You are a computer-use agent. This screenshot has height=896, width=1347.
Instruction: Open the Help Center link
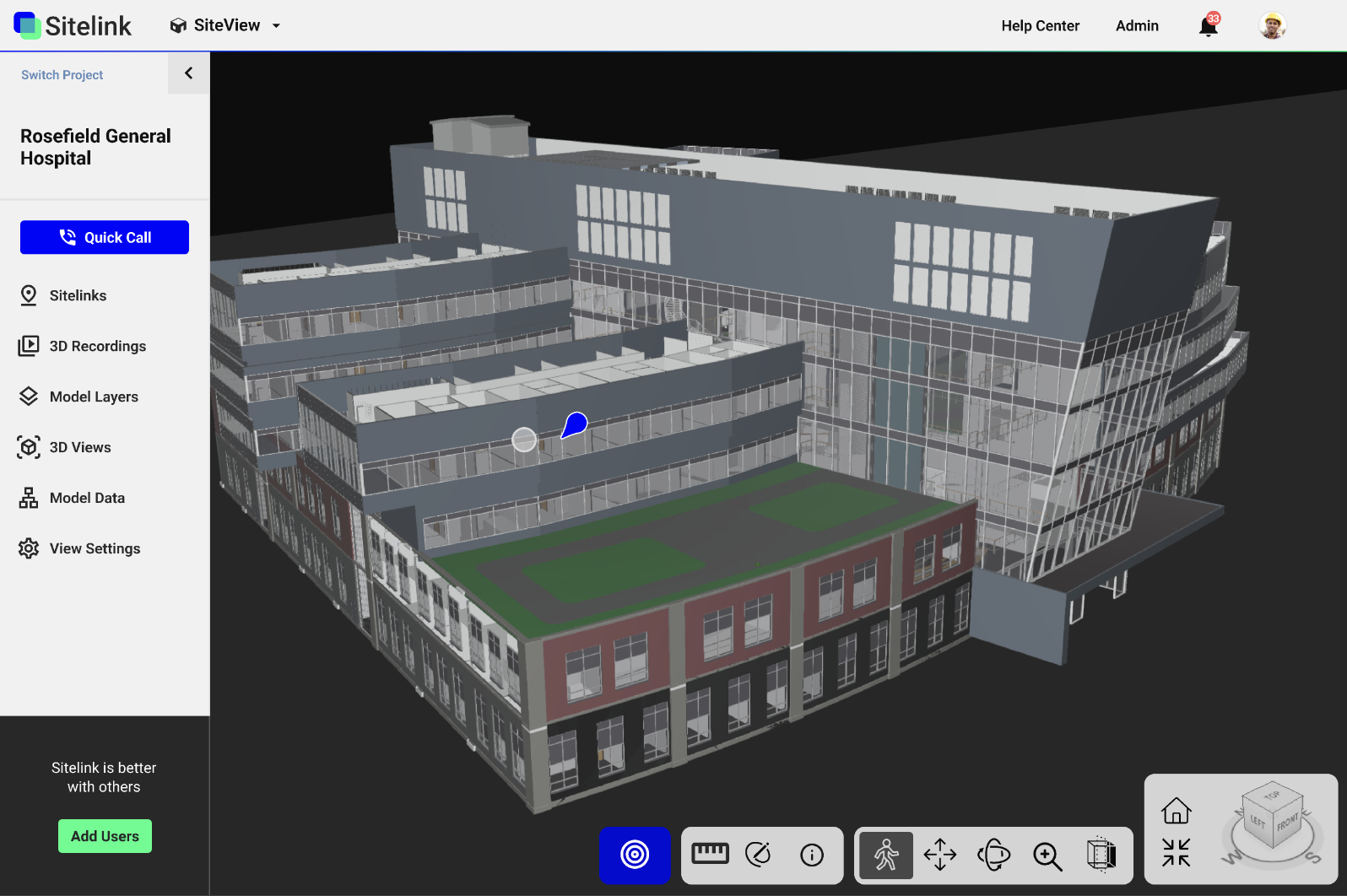pos(1040,26)
